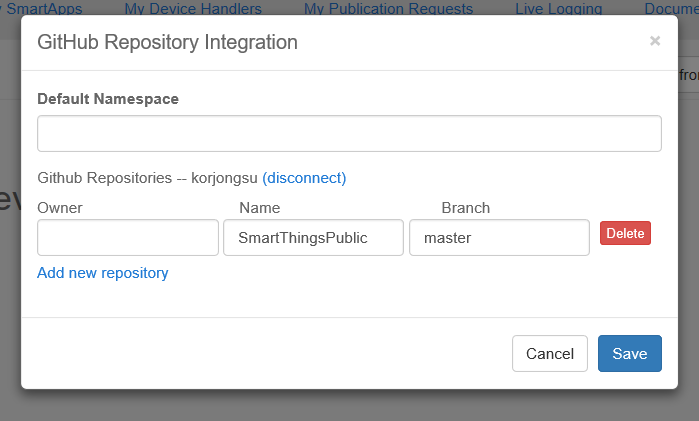
Task: Open My Publication Requests in background page
Action: (388, 8)
